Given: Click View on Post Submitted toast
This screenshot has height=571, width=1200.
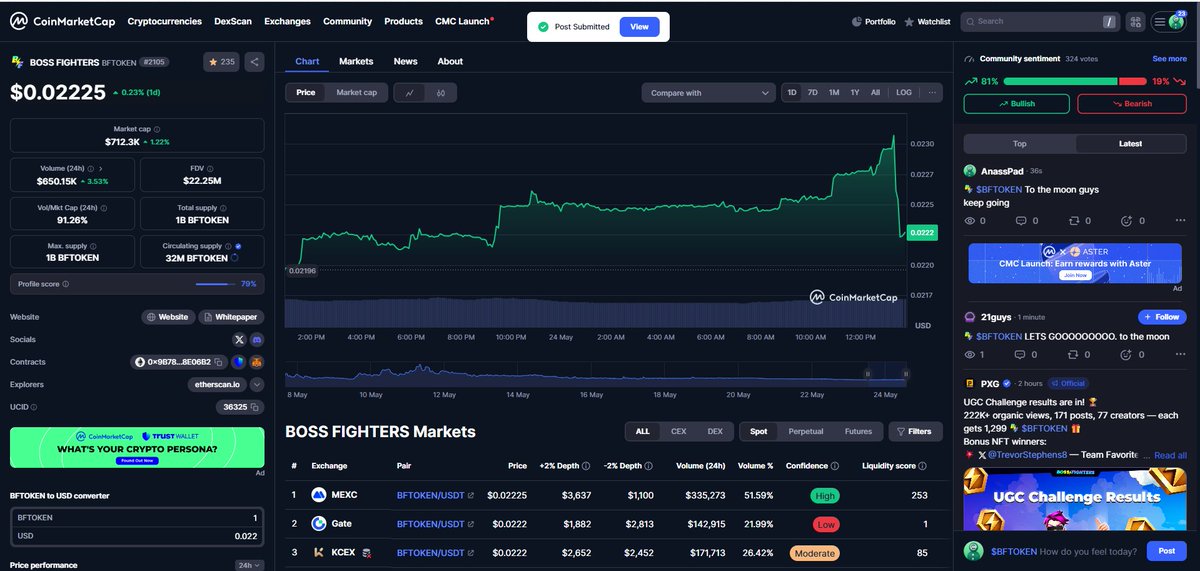Looking at the screenshot, I should pyautogui.click(x=639, y=27).
